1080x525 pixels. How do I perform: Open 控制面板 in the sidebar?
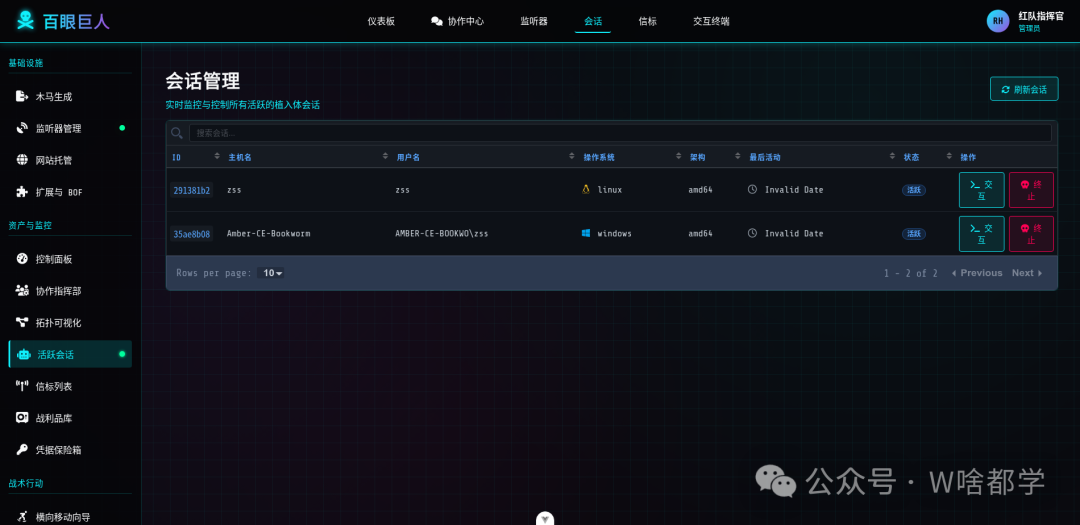coord(70,259)
